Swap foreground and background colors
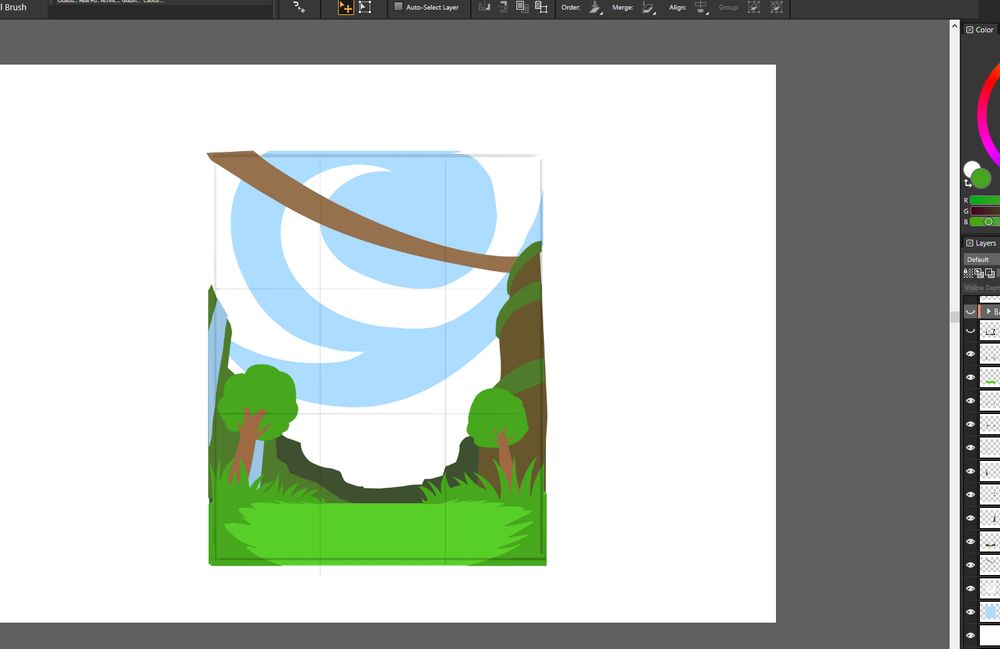Viewport: 1000px width, 649px height. [x=968, y=184]
